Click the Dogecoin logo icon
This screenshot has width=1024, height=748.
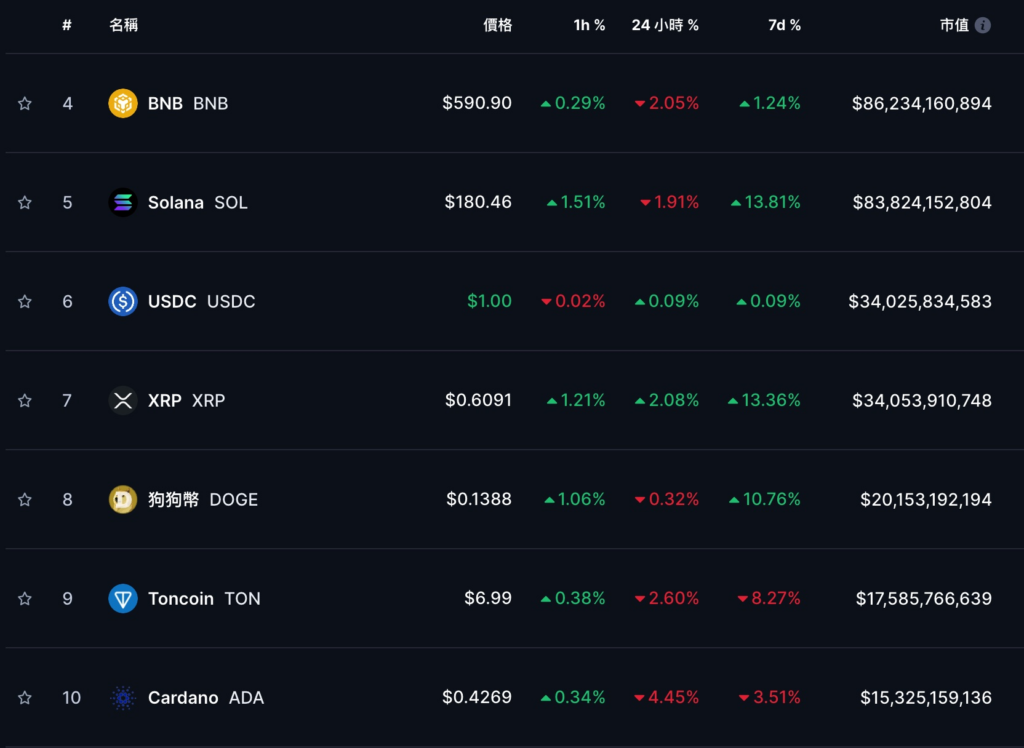click(123, 500)
